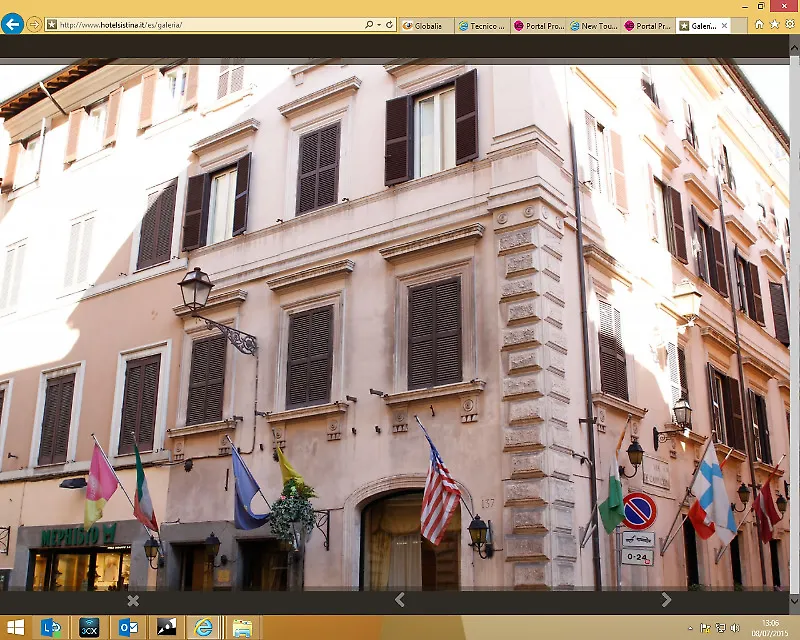Open the browser Home icon
Viewport: 800px width, 640px height.
759,24
